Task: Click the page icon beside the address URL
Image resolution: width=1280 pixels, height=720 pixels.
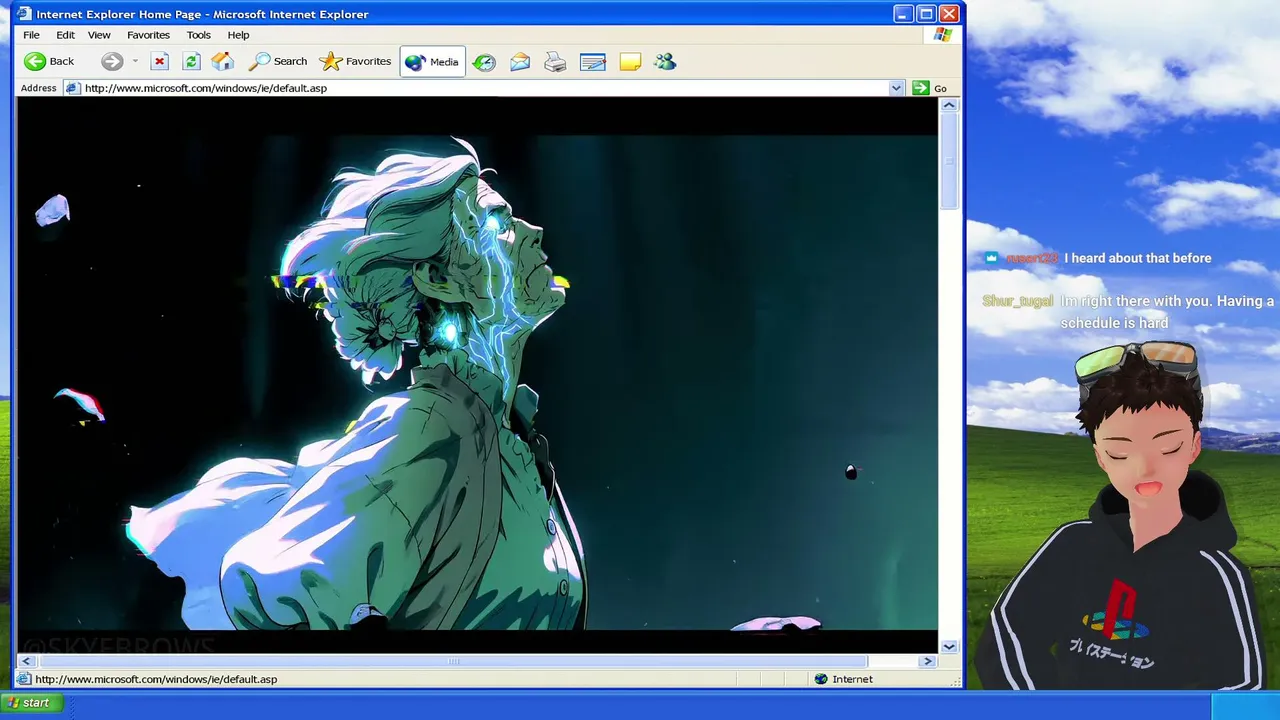Action: point(72,88)
